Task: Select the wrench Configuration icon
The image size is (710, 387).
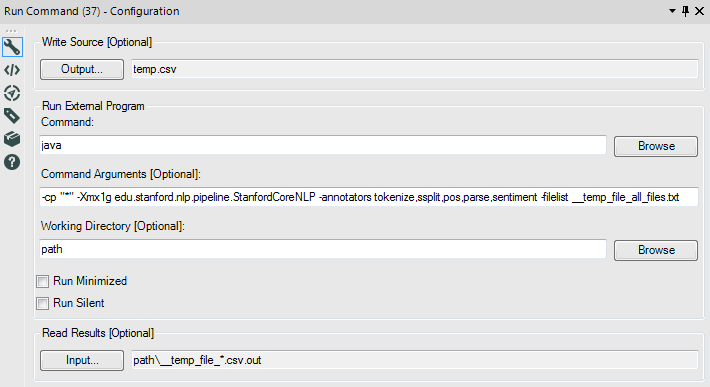Action: point(12,47)
